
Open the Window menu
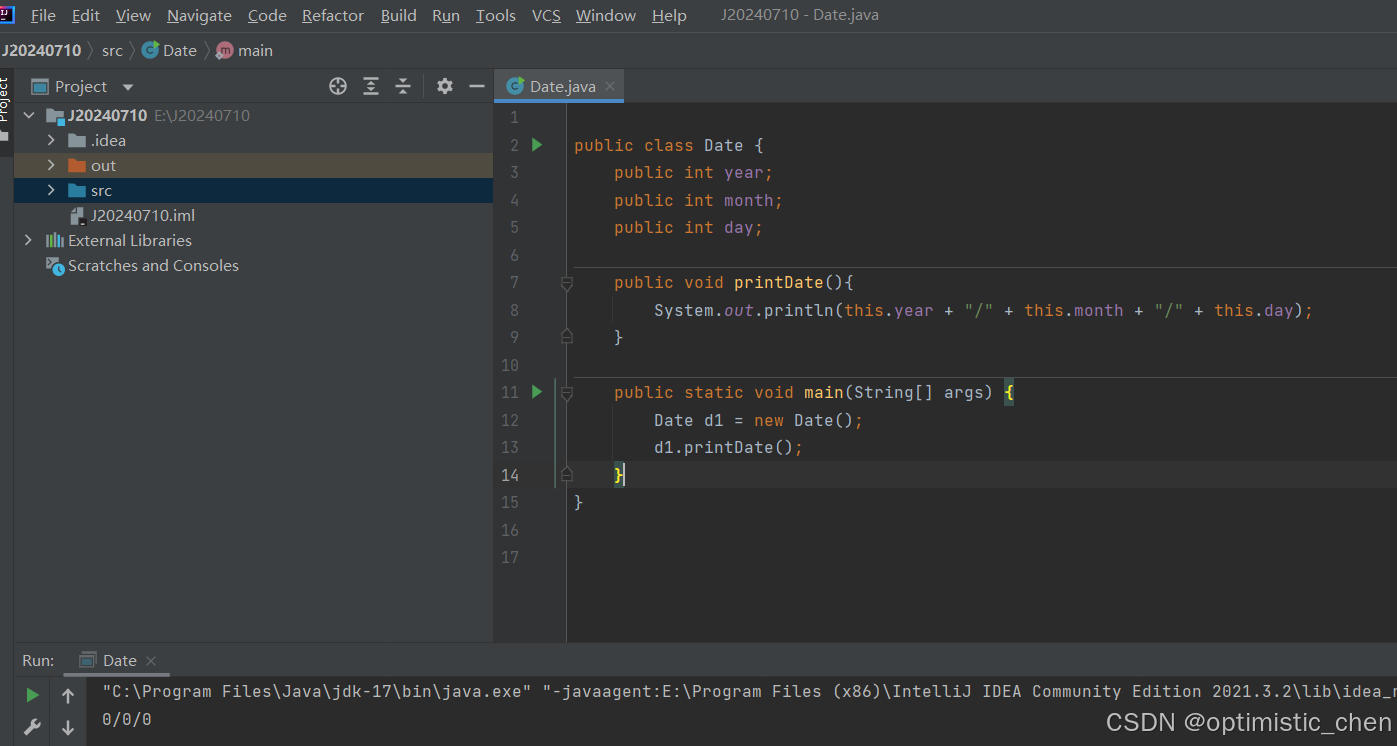click(606, 16)
